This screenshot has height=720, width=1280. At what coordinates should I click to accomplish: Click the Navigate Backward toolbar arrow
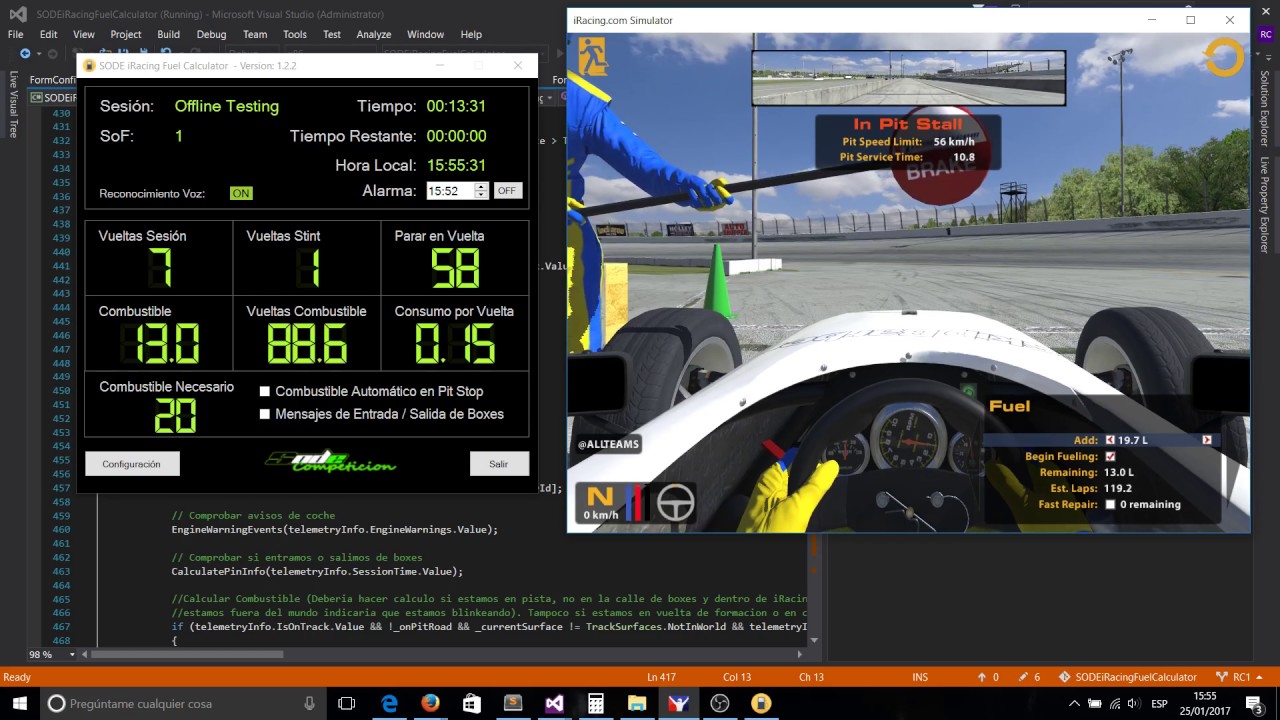click(x=25, y=53)
